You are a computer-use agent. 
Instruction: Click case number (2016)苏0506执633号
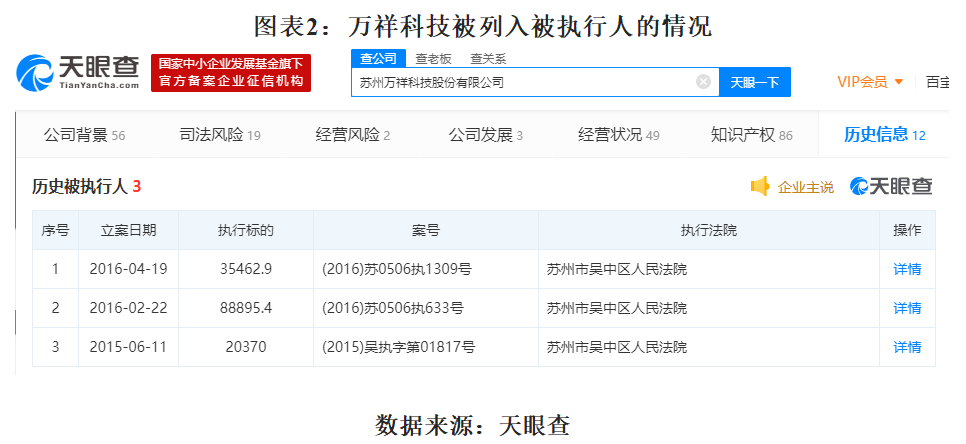(x=393, y=308)
